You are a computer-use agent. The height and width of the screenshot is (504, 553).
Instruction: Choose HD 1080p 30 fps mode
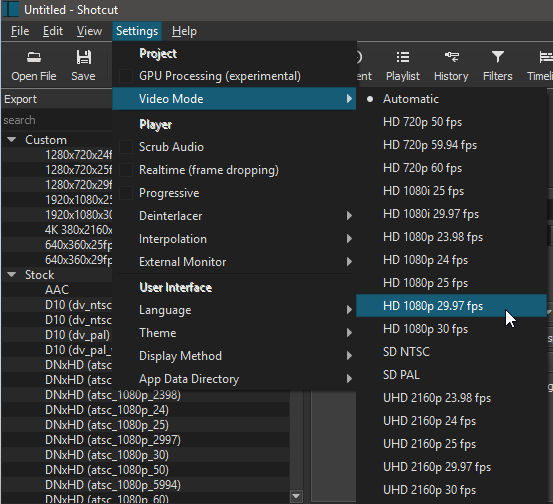(451, 329)
